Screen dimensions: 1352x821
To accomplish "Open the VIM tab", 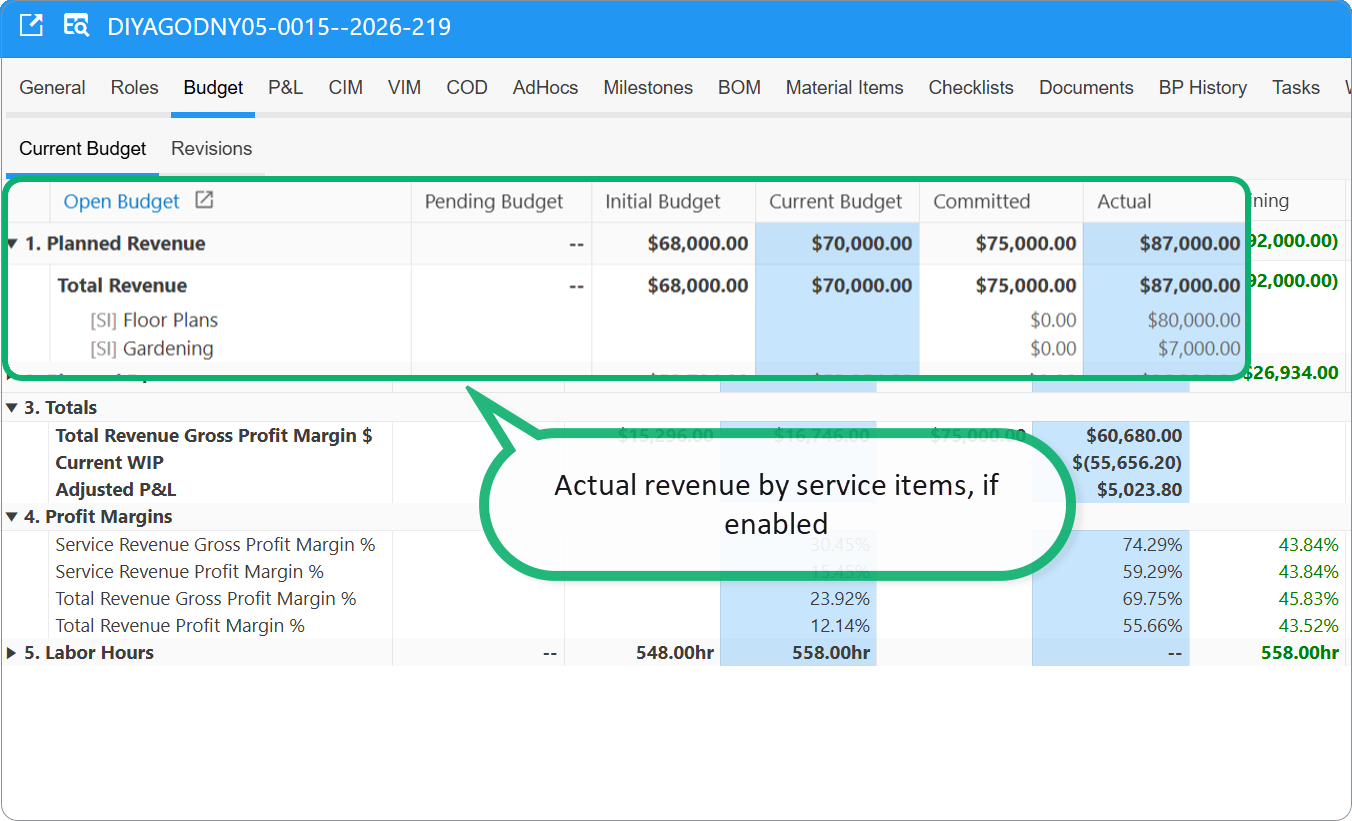I will pos(404,88).
